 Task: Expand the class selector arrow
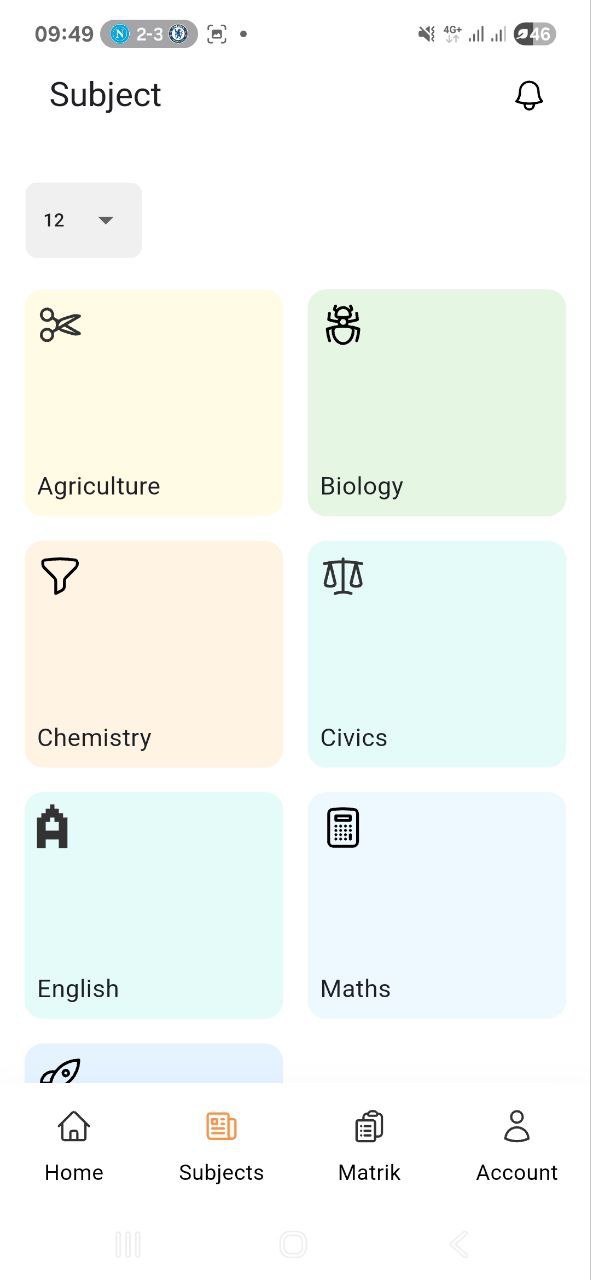pyautogui.click(x=107, y=220)
